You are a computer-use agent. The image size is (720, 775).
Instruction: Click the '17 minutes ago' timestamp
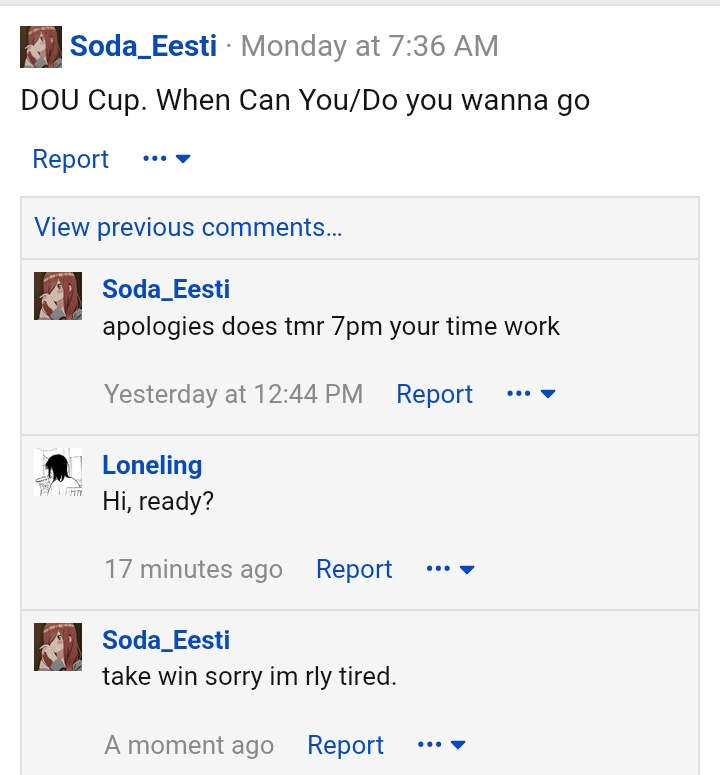[x=193, y=569]
